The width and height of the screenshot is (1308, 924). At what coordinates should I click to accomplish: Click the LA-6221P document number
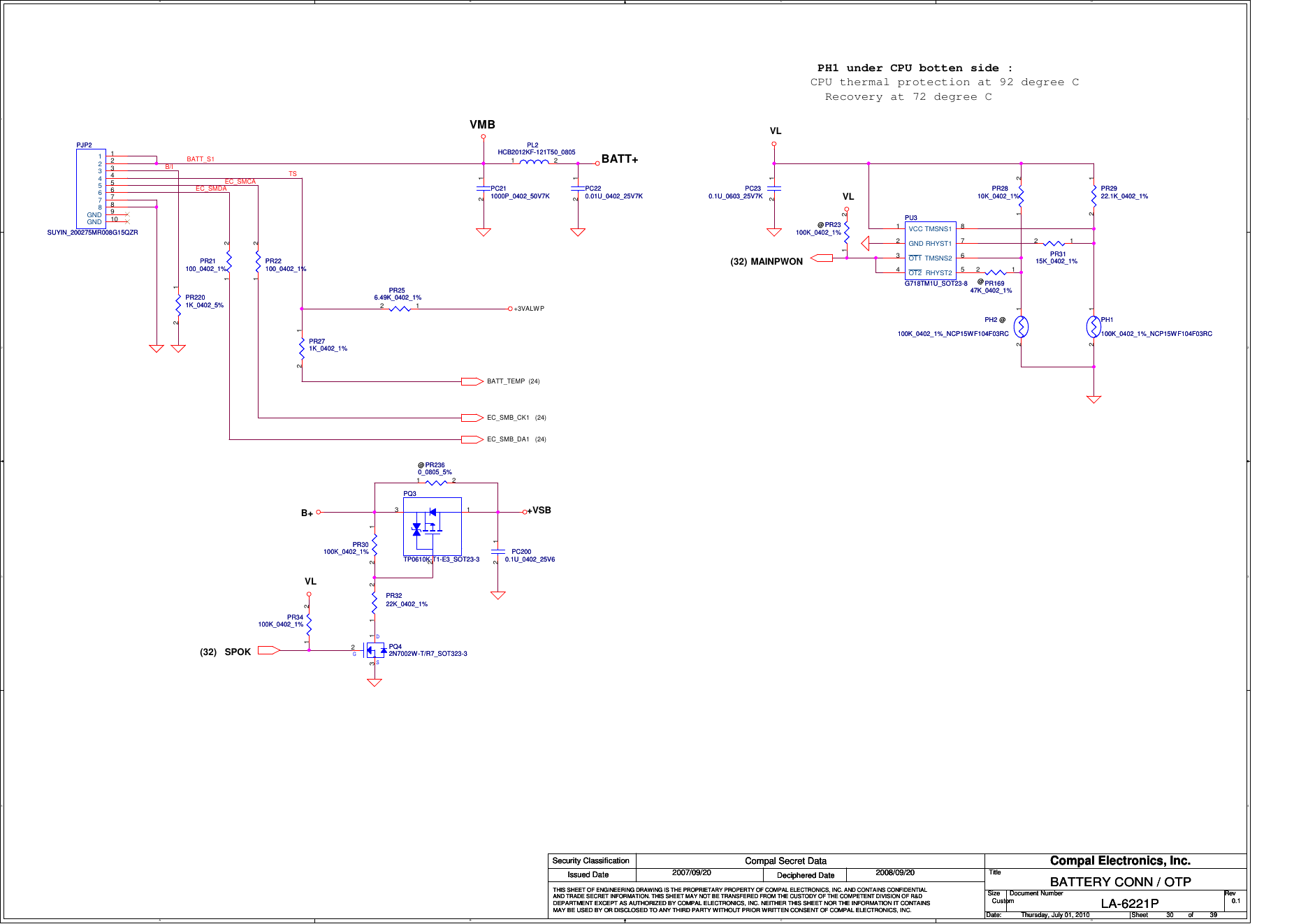(1130, 904)
